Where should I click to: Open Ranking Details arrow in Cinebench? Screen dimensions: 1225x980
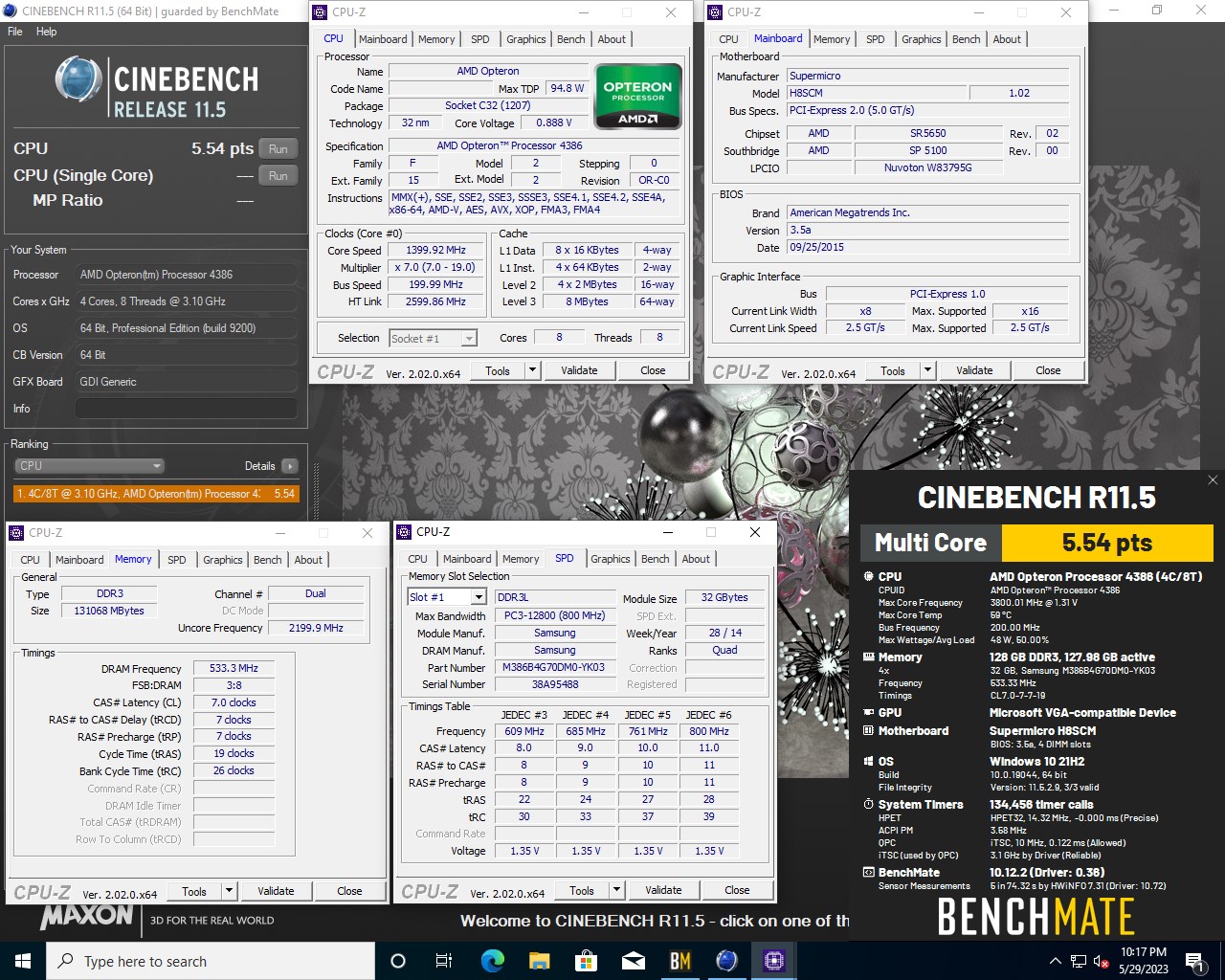click(x=289, y=466)
